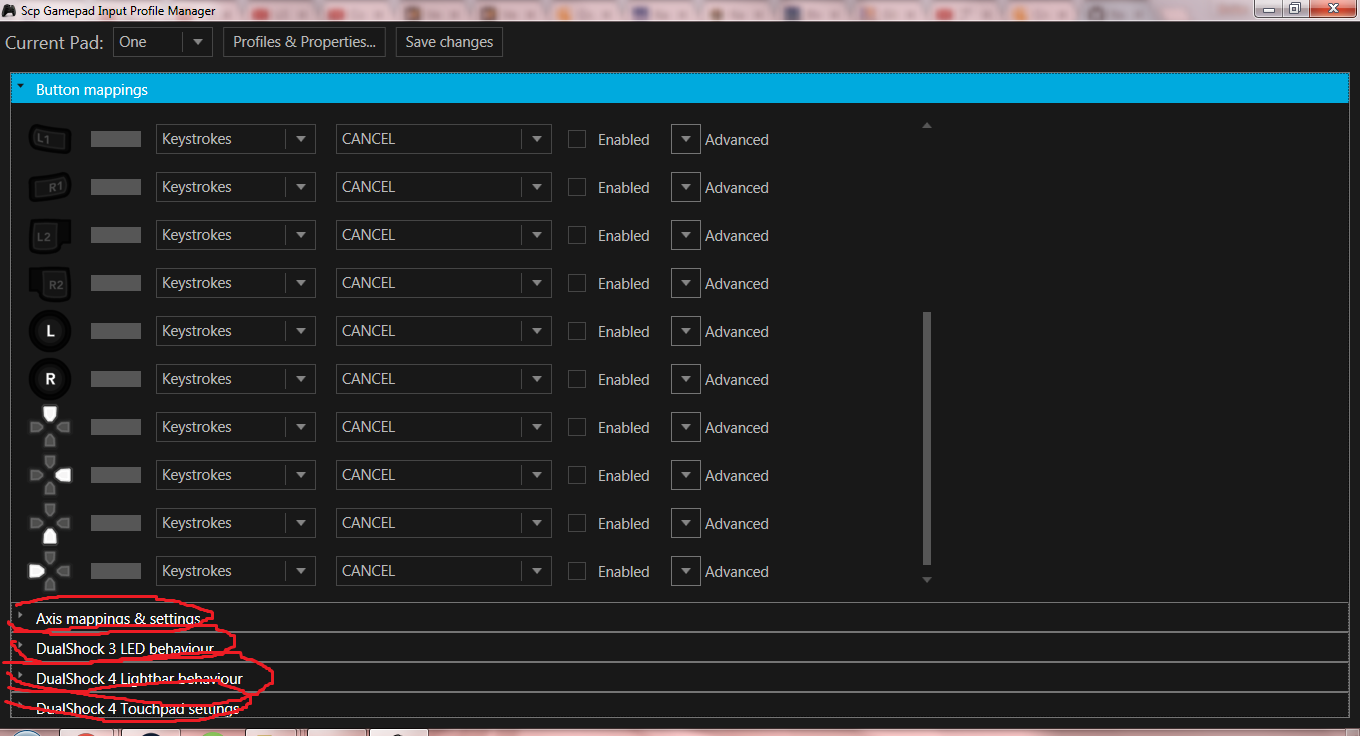Image resolution: width=1360 pixels, height=736 pixels.
Task: Select the D-pad down direction icon
Action: 50,523
